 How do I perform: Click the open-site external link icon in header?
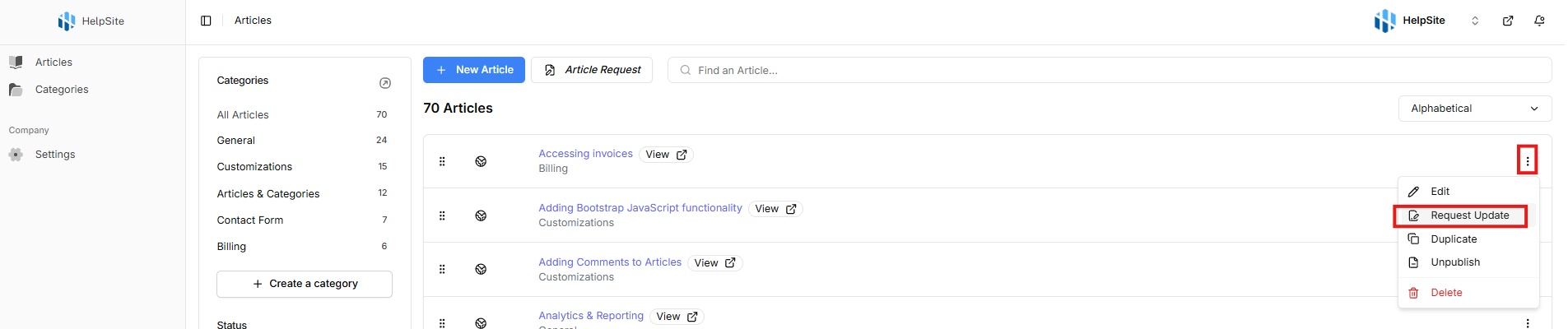(1508, 21)
